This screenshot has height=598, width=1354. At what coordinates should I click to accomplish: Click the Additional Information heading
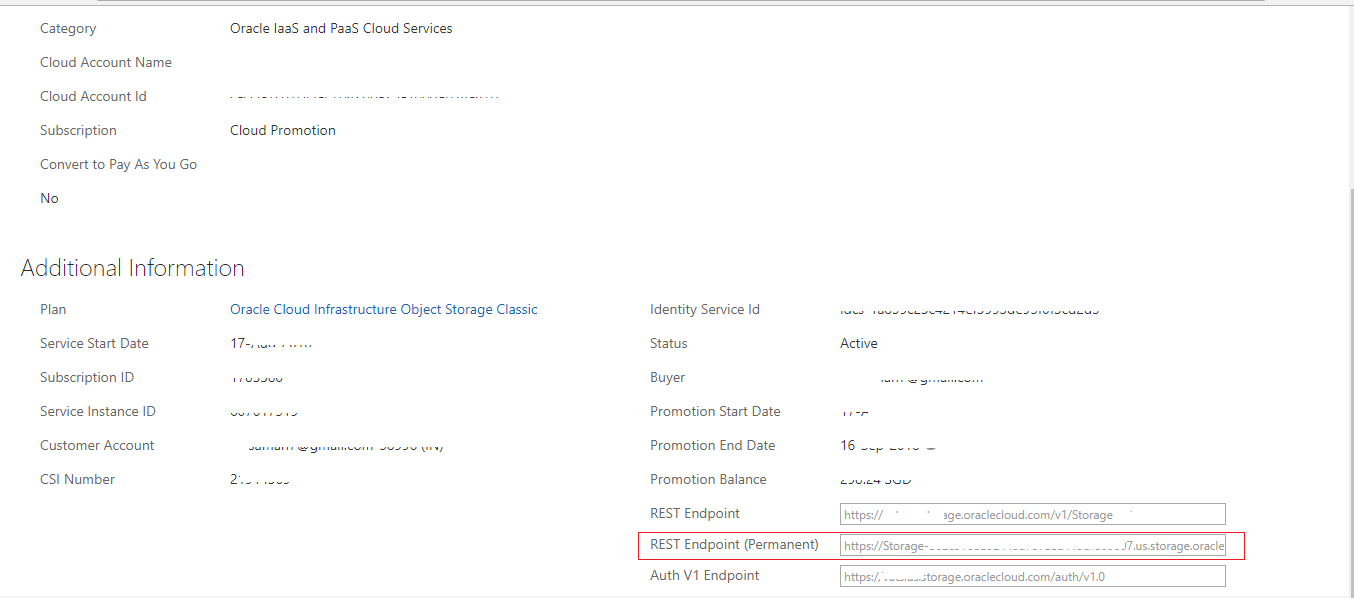133,268
